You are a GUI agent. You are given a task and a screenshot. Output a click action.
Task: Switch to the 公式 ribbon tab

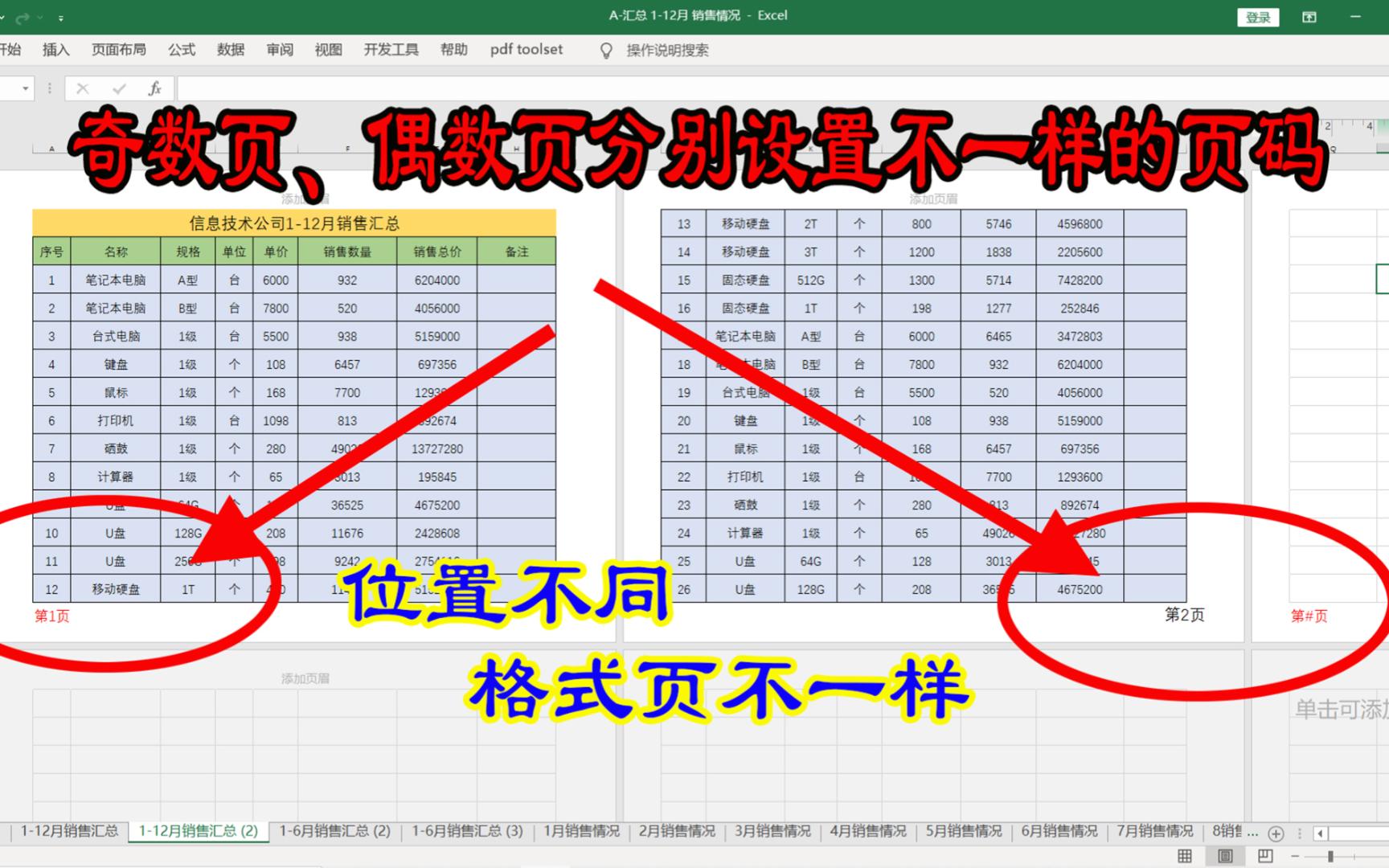pyautogui.click(x=182, y=50)
